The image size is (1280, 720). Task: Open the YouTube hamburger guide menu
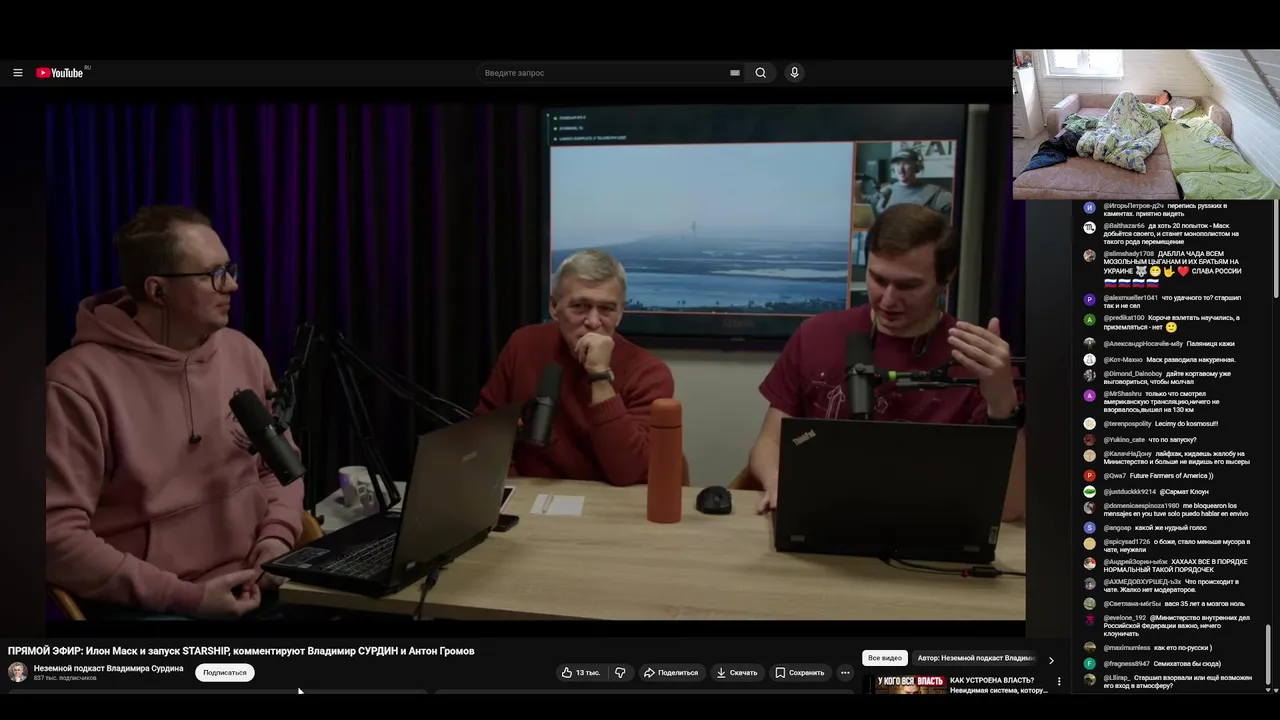(17, 73)
